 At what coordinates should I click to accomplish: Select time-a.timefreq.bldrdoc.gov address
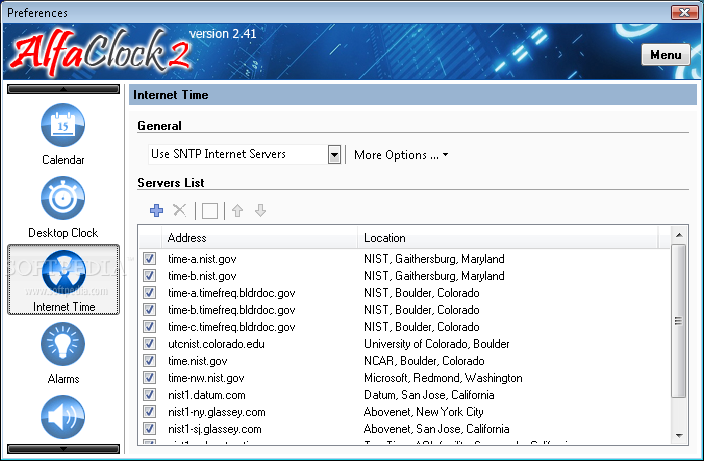232,293
